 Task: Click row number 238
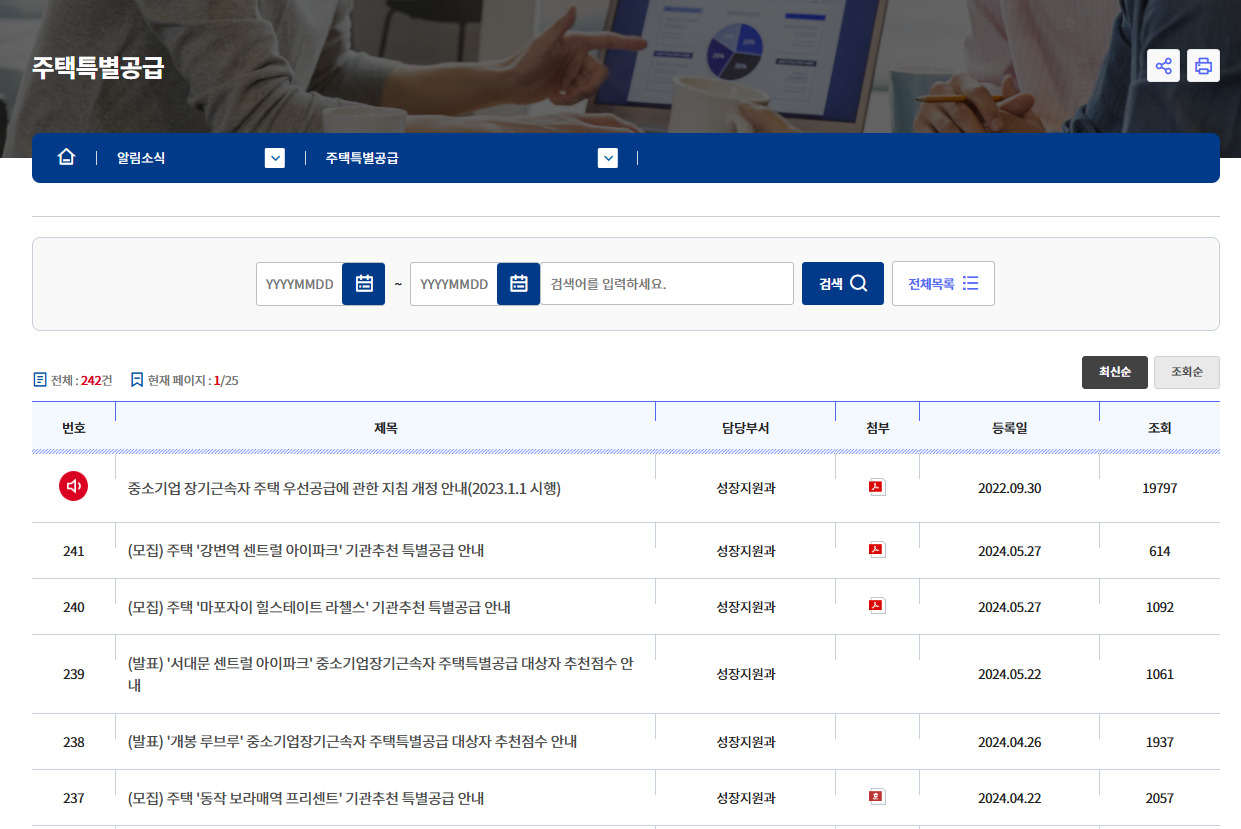click(73, 742)
